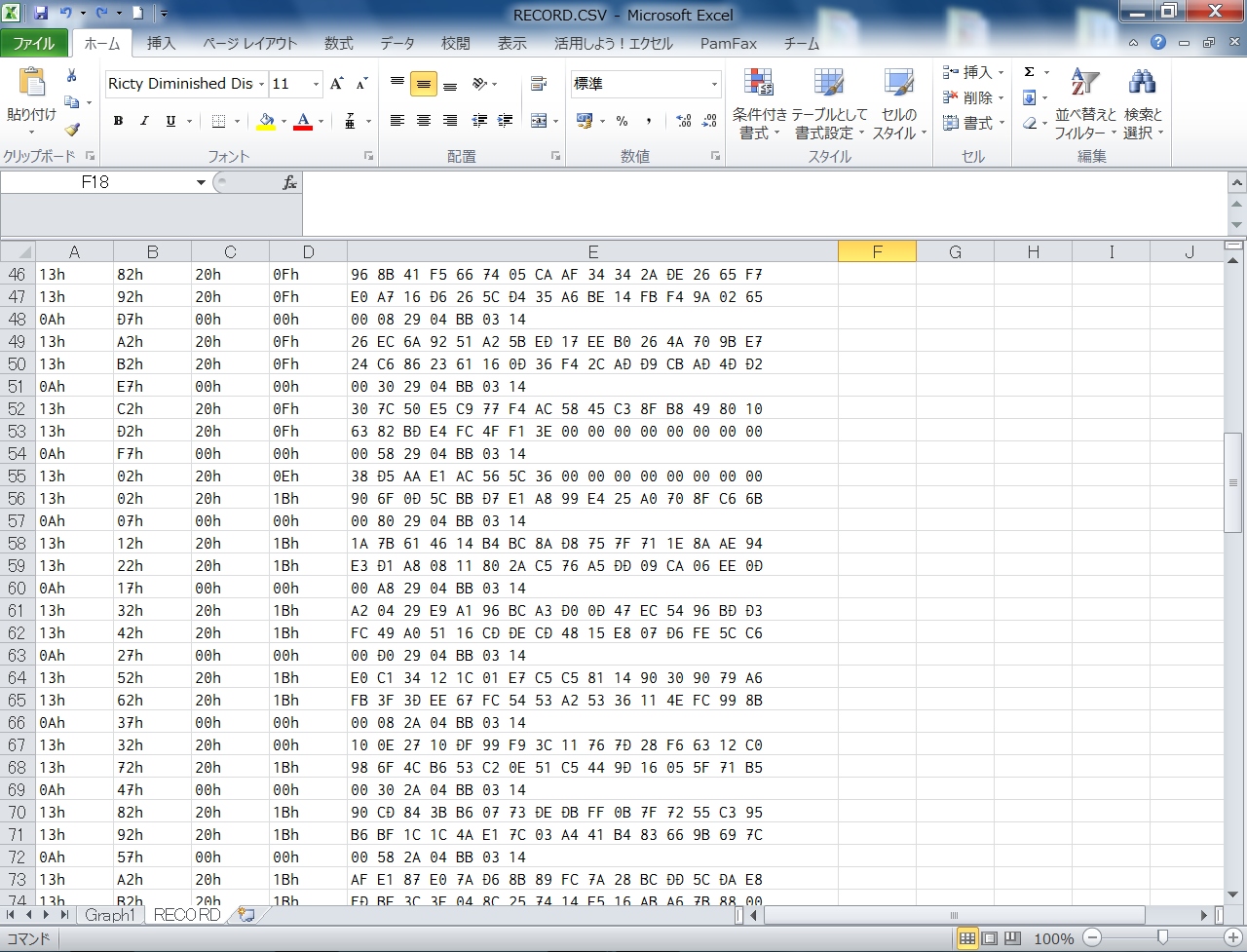Click the AutoSum sigma icon
Viewport: 1247px width, 952px height.
1030,72
